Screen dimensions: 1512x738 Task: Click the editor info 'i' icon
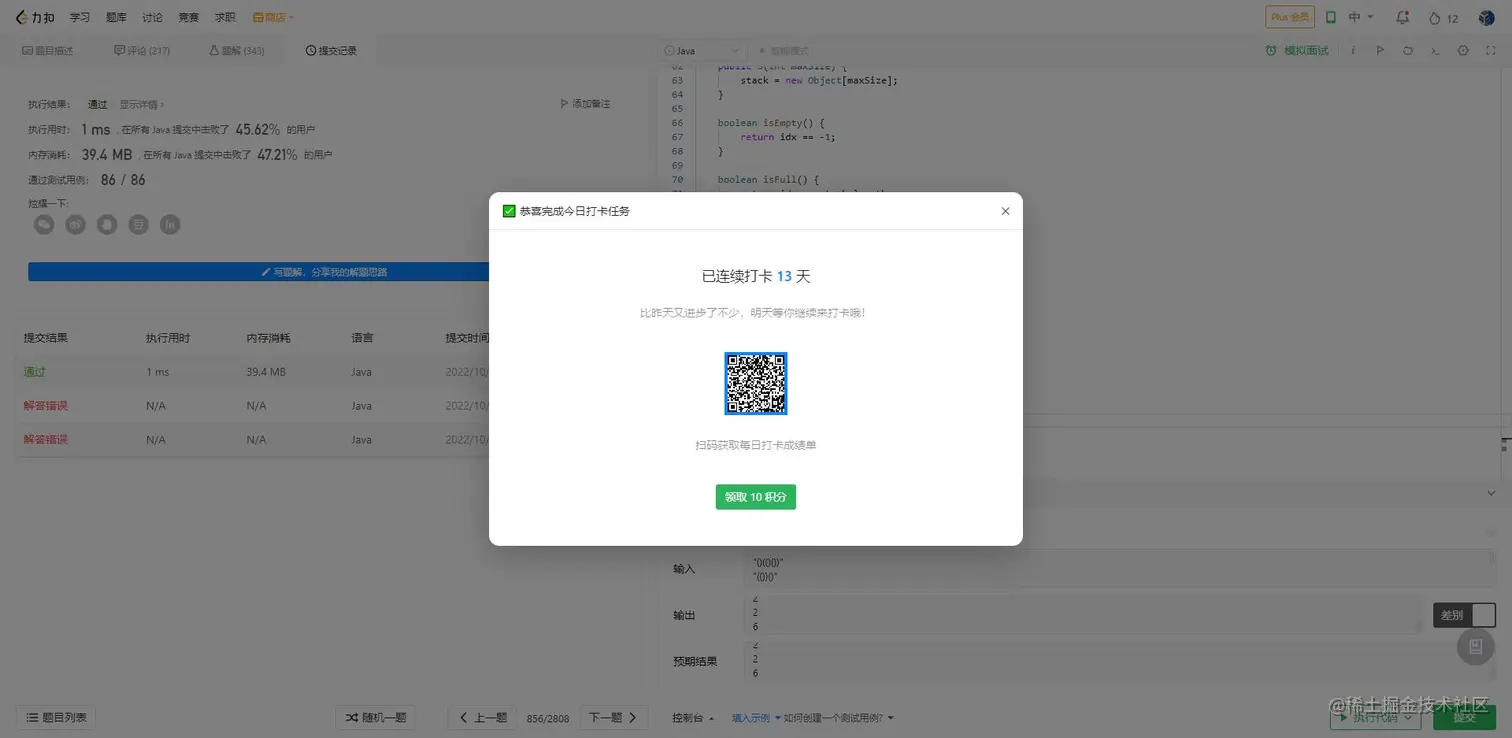1353,51
